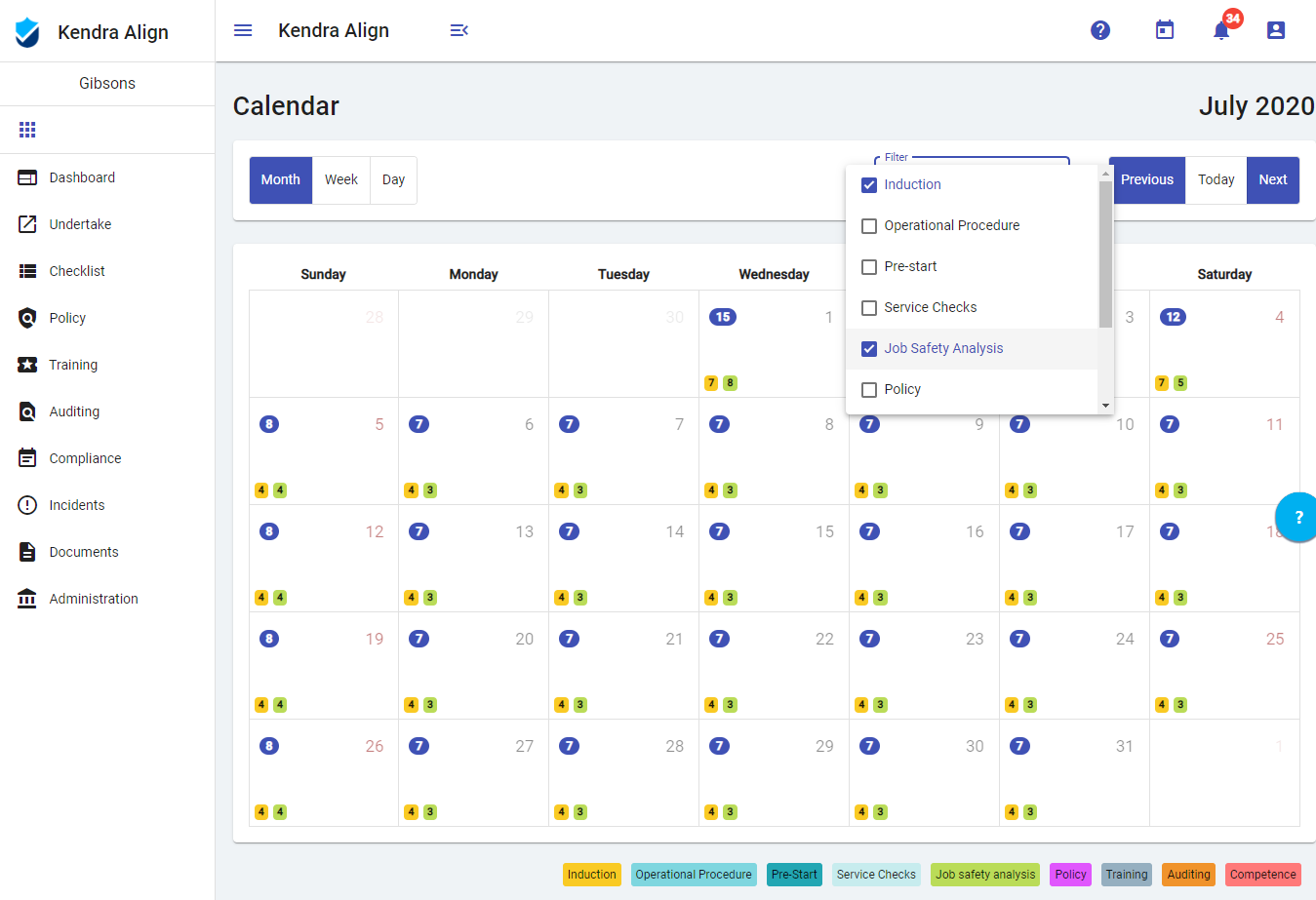
Task: Click the Incidents sidebar icon
Action: pos(27,505)
